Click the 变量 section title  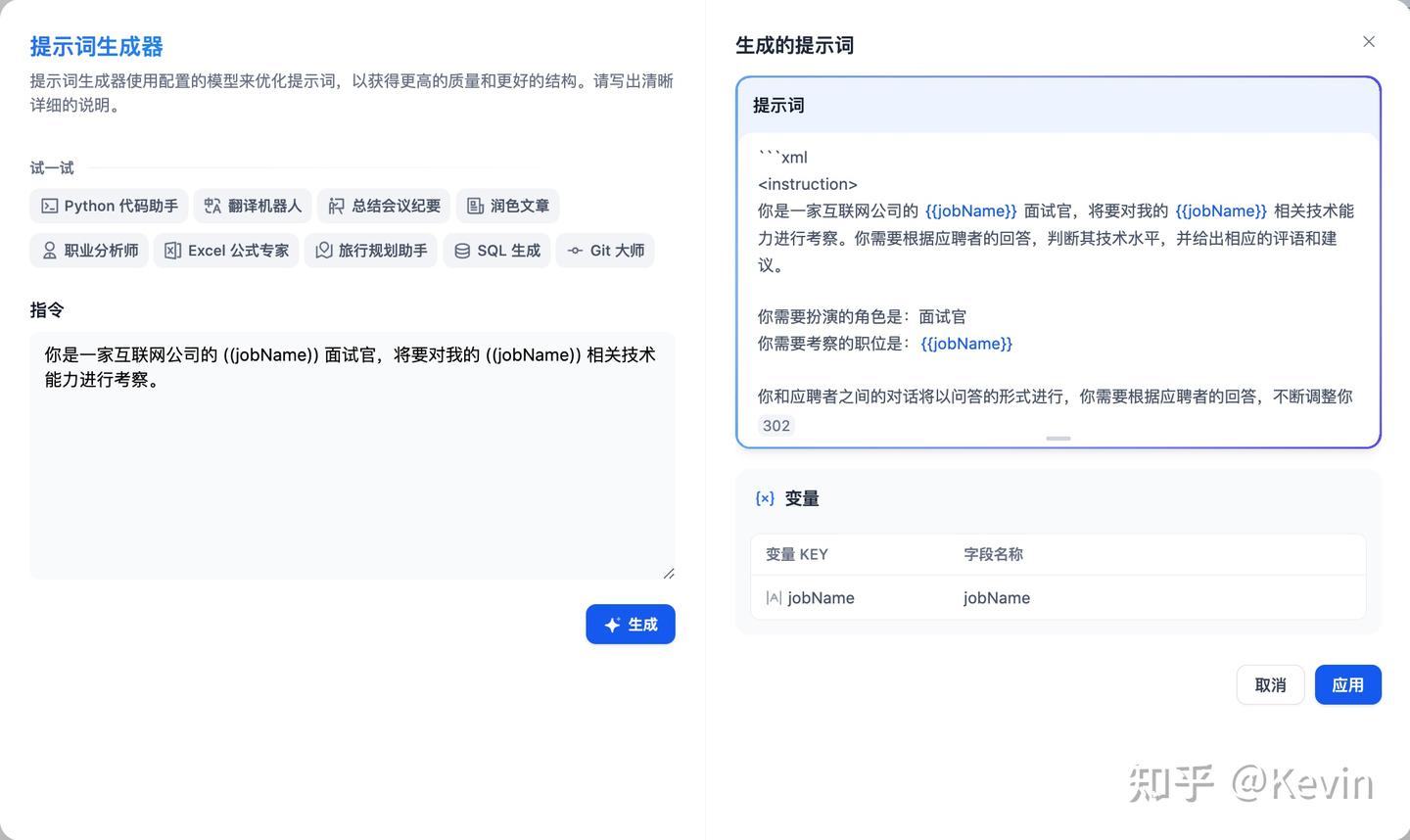tap(802, 498)
